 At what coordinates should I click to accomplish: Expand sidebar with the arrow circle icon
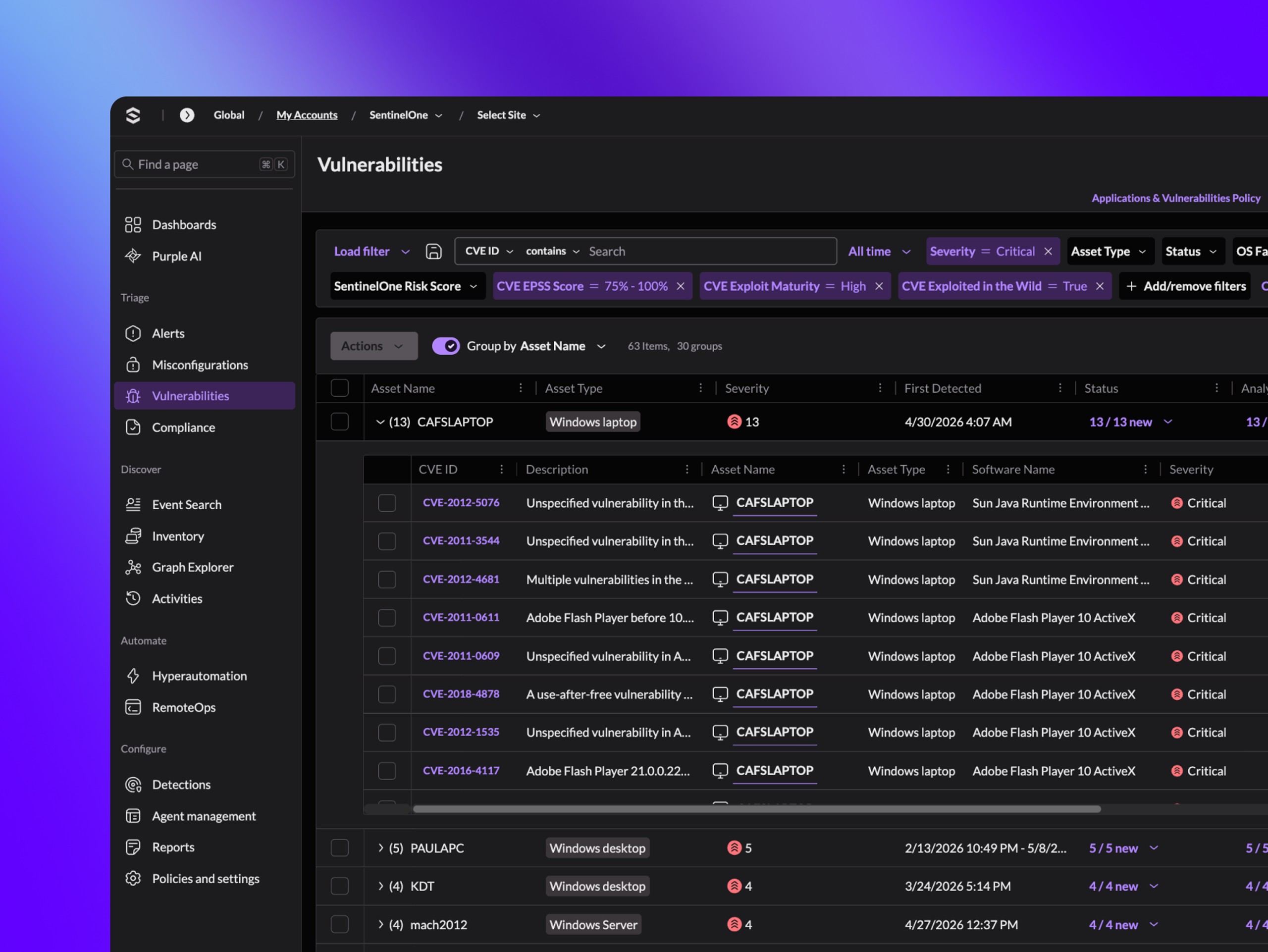click(x=187, y=115)
